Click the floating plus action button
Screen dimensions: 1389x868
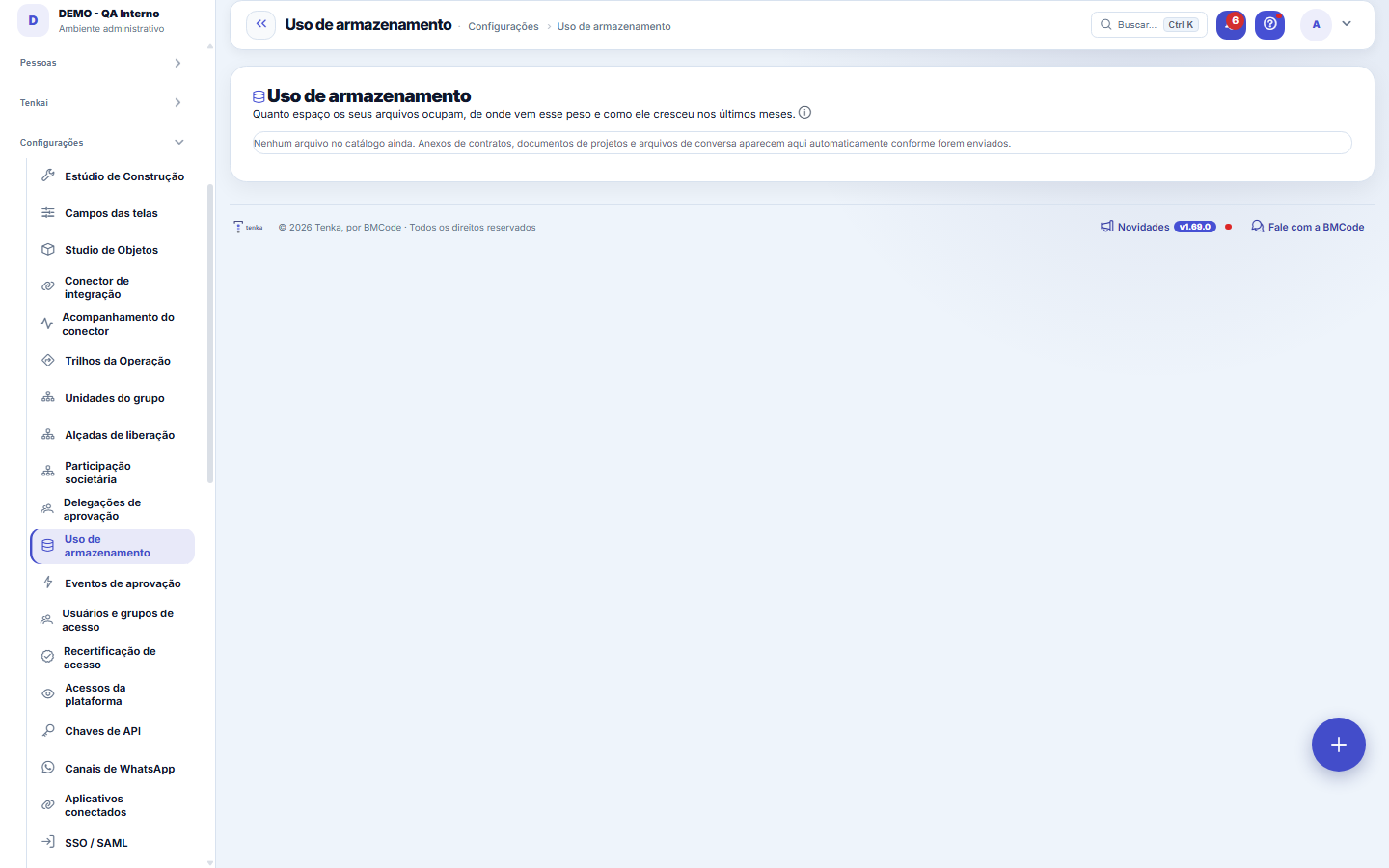(1339, 745)
